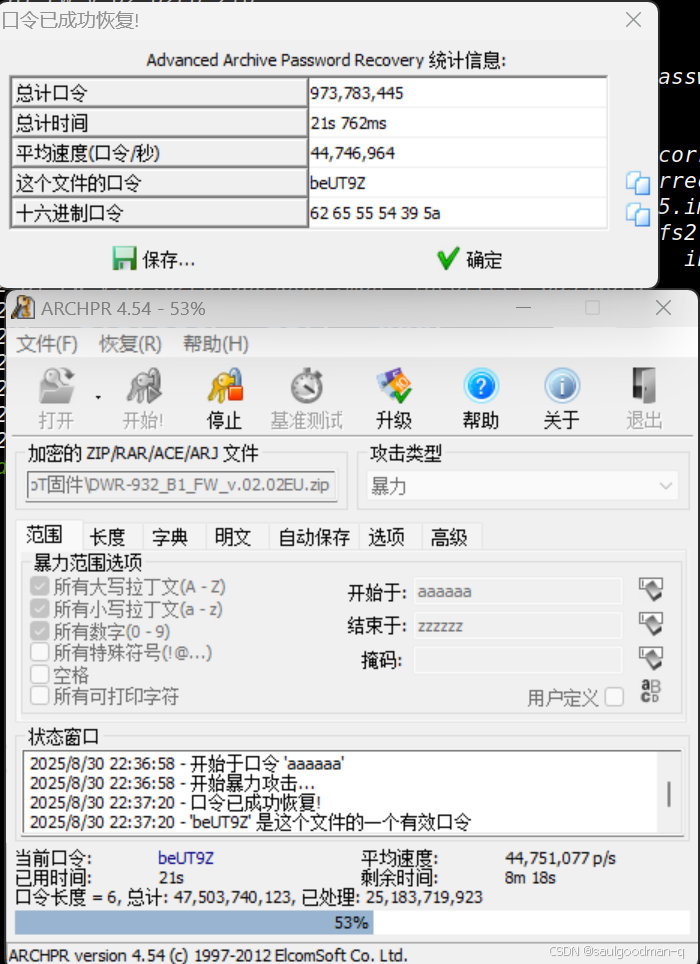Open the dropdown arrow beside Open
This screenshot has height=964, width=700.
tap(98, 397)
